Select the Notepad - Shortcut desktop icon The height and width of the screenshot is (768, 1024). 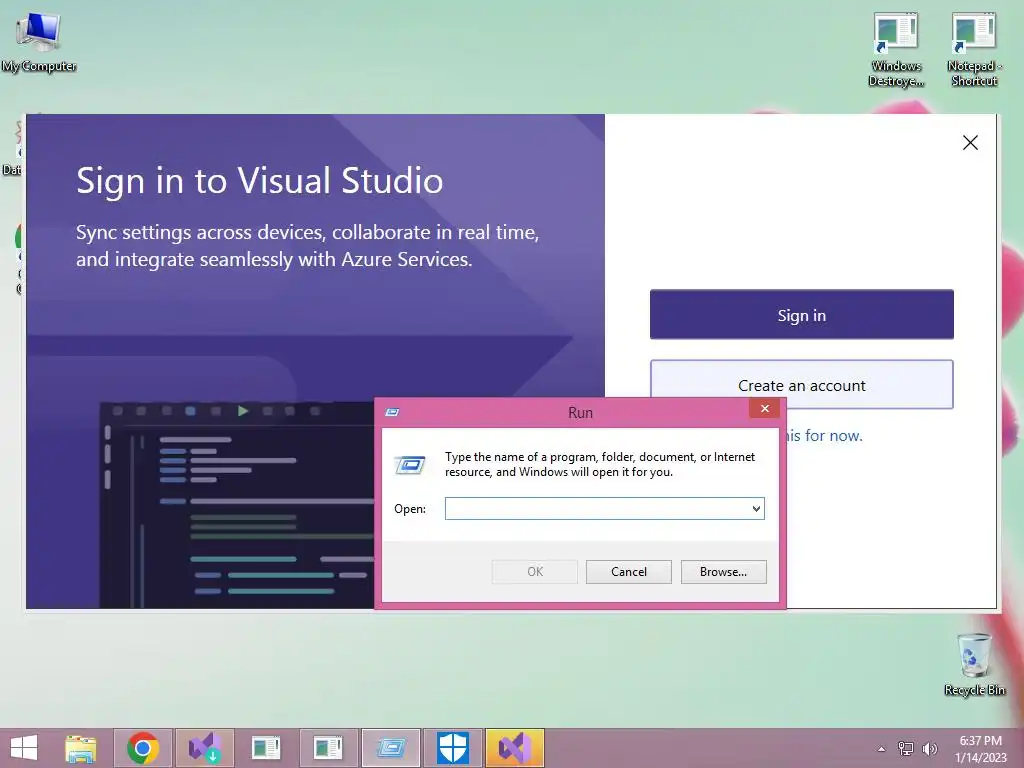tap(974, 50)
